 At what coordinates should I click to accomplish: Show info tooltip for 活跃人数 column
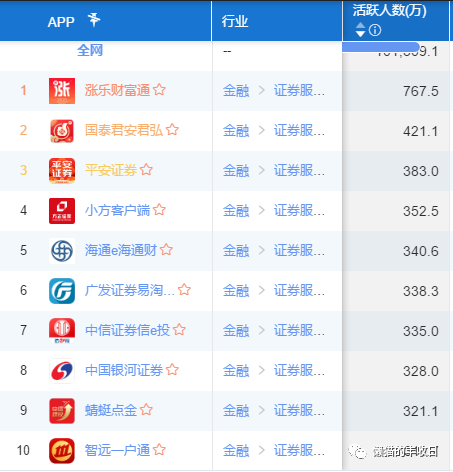375,30
